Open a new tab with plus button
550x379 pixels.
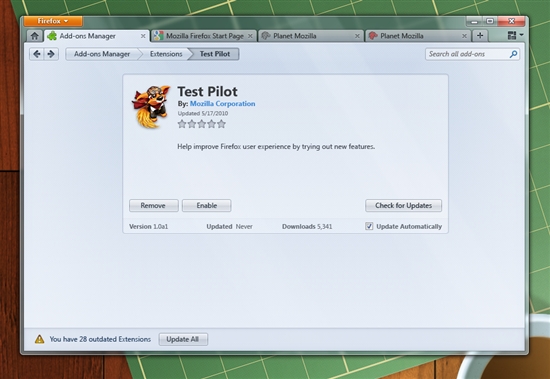(480, 35)
